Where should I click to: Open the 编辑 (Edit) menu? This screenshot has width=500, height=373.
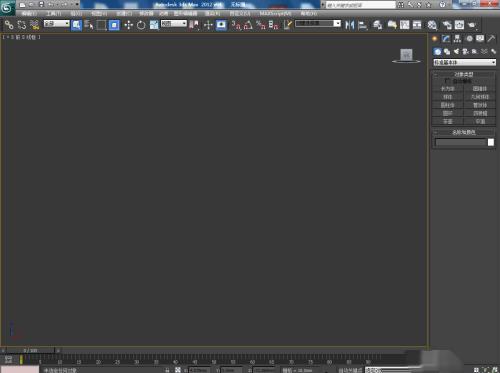[29, 13]
